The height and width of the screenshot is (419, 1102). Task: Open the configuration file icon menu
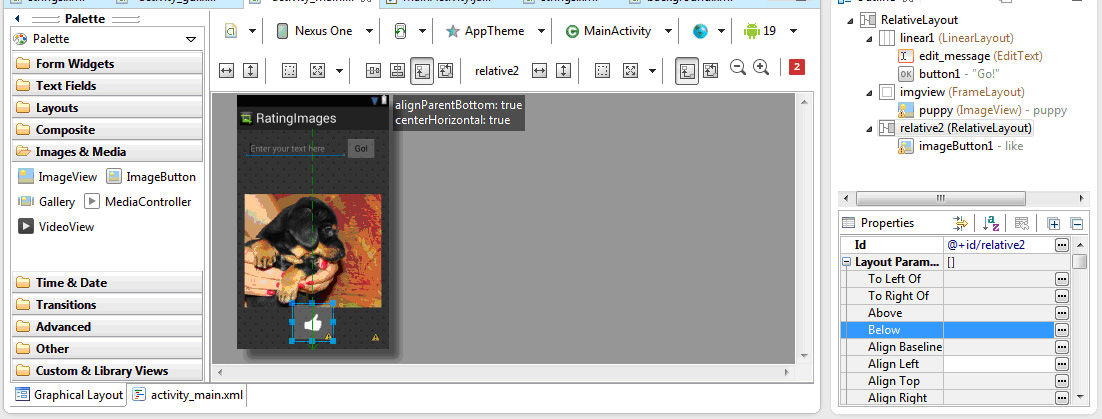(x=231, y=31)
